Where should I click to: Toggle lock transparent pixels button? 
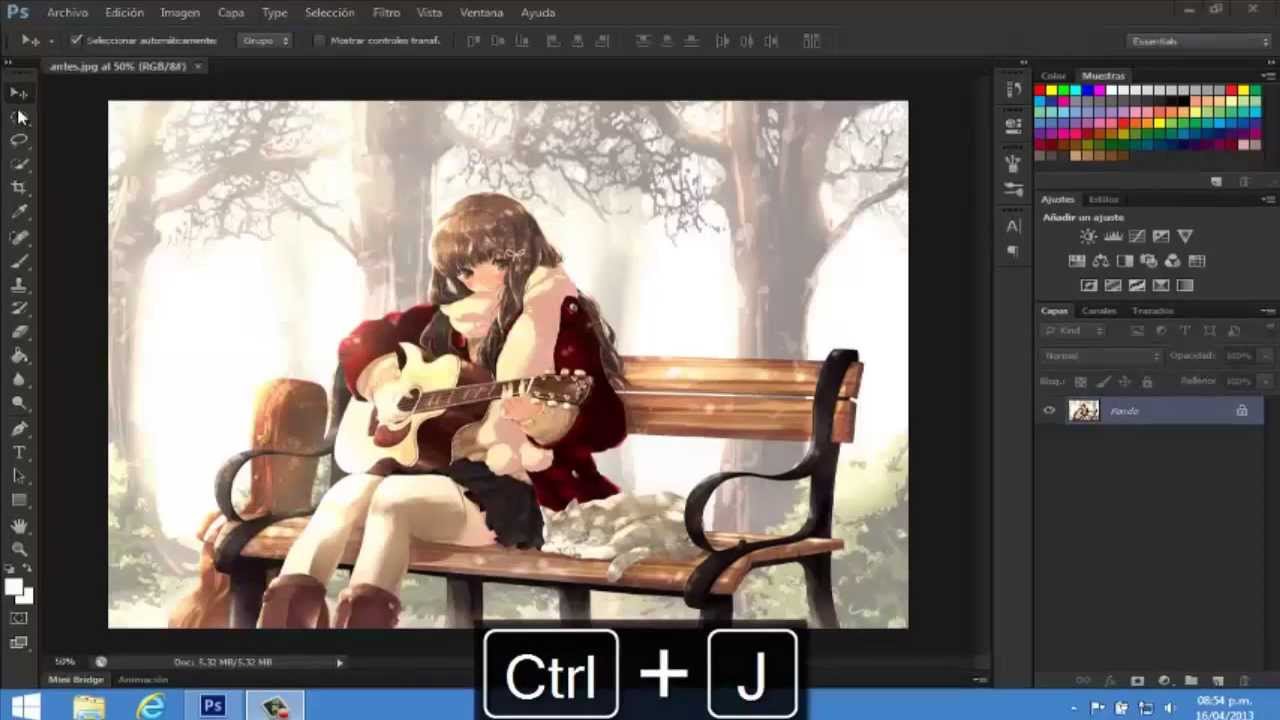(x=1080, y=382)
